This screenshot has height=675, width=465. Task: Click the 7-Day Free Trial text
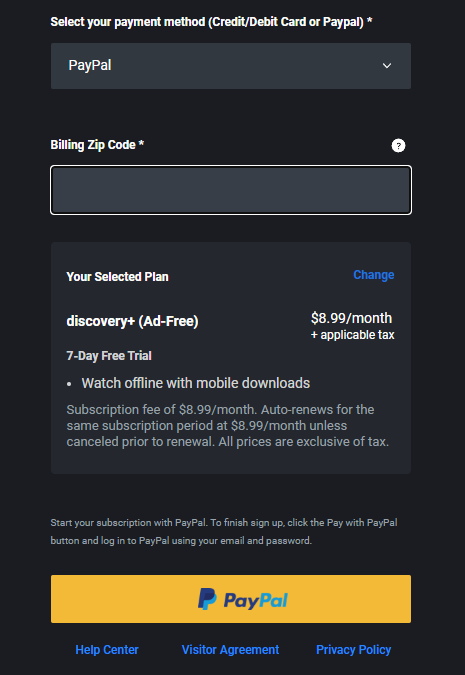click(x=109, y=356)
